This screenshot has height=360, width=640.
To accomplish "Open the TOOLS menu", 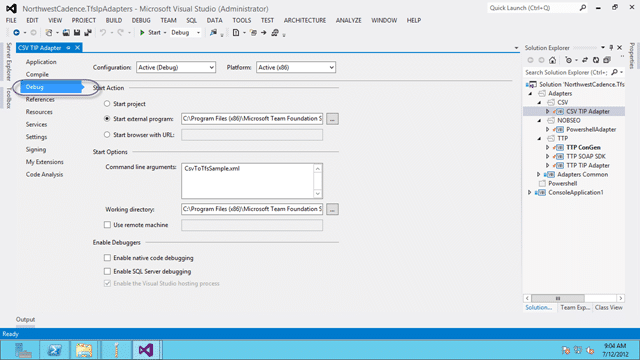I will pos(242,20).
